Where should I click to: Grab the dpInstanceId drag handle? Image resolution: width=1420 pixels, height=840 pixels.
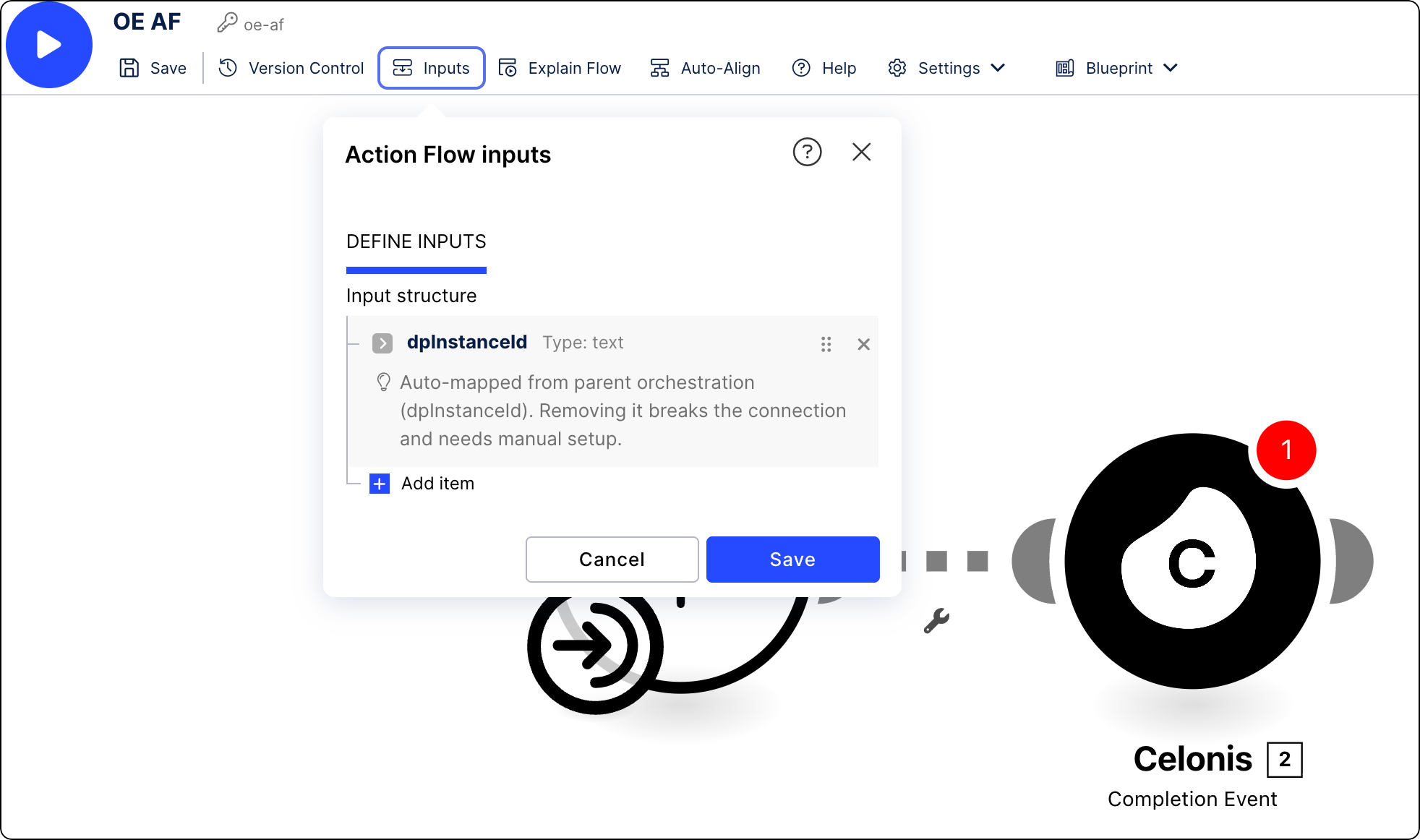coord(826,344)
